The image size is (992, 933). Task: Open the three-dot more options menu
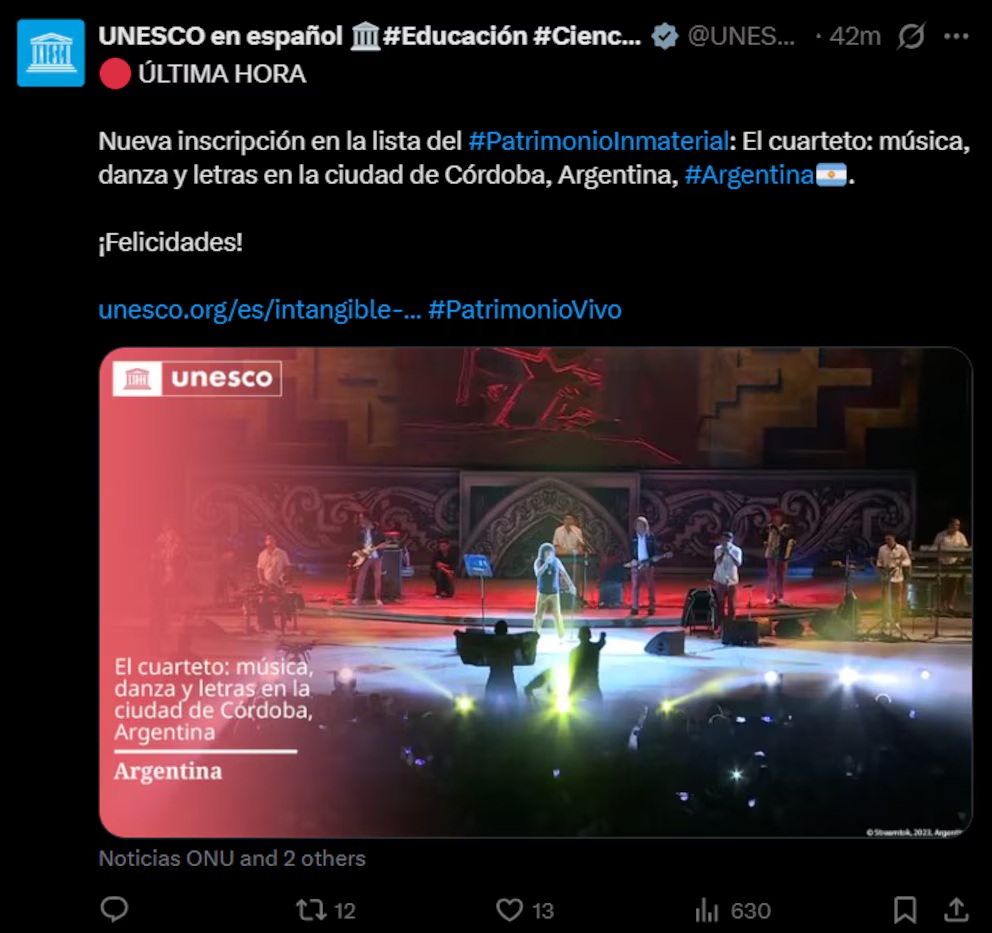coord(956,37)
